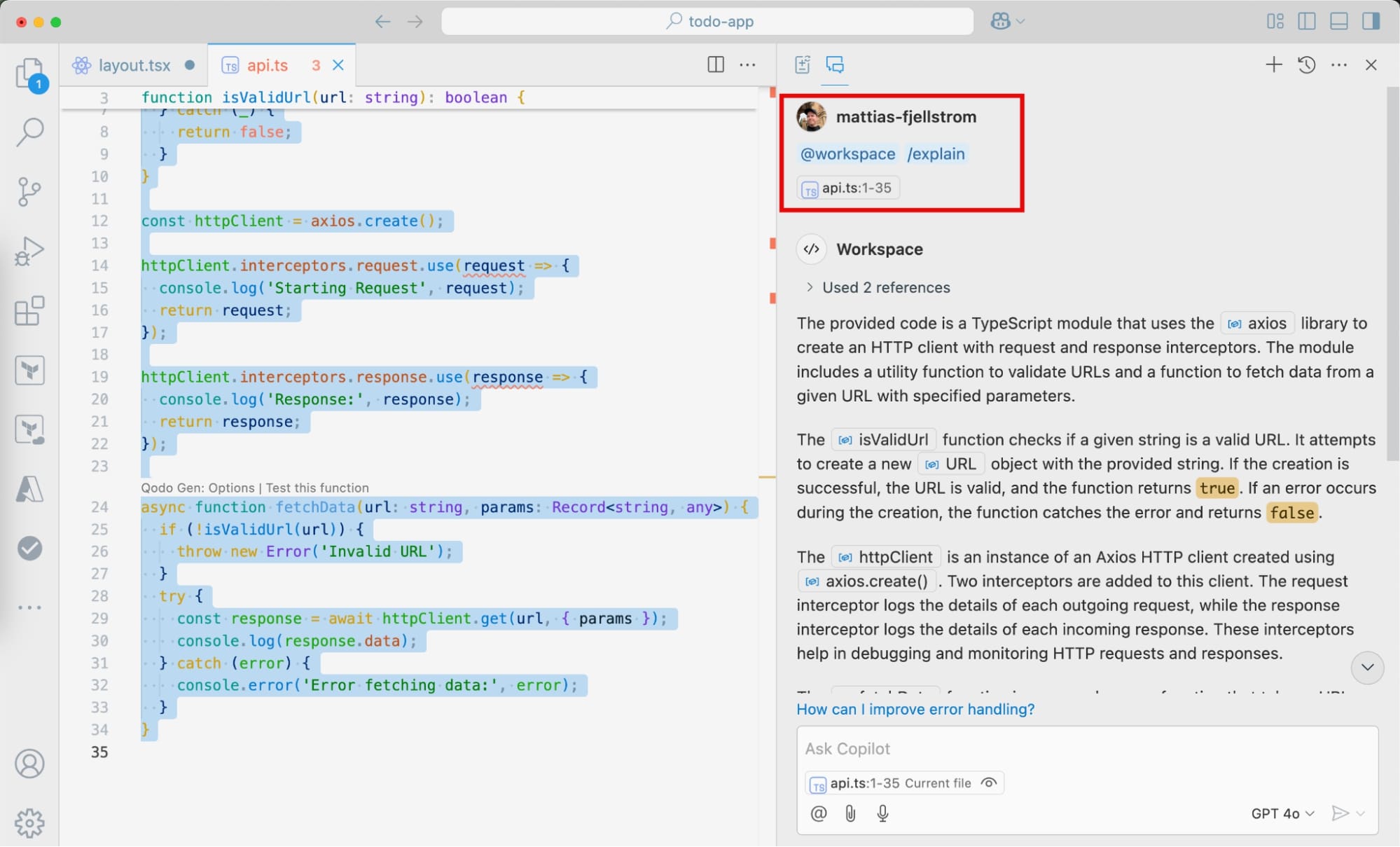Start a new chat with plus icon
This screenshot has height=847, width=1400.
pyautogui.click(x=1273, y=65)
